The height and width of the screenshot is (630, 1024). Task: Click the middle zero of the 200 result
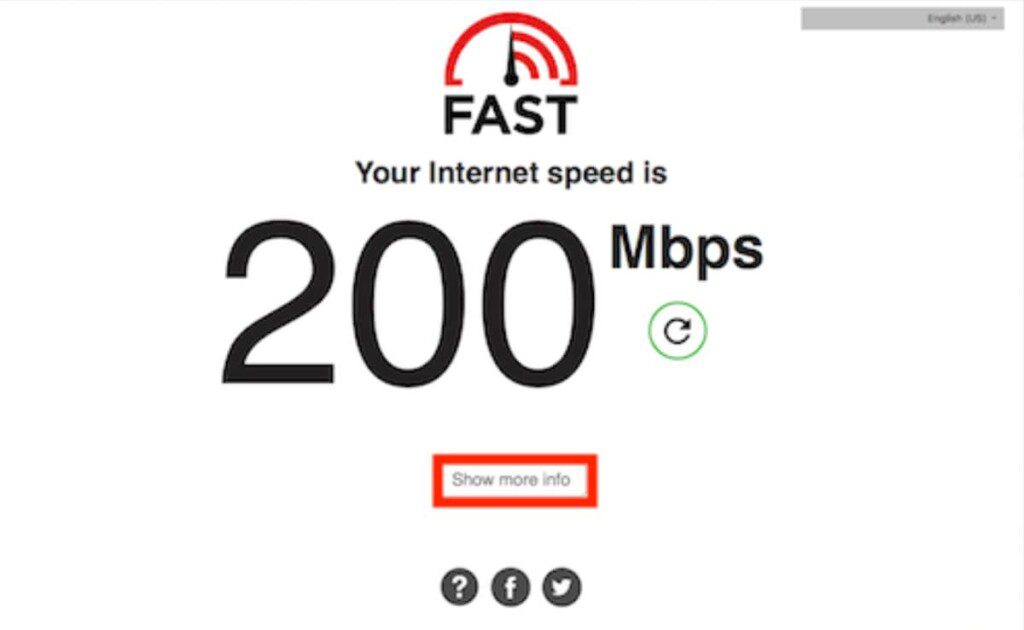pos(409,304)
